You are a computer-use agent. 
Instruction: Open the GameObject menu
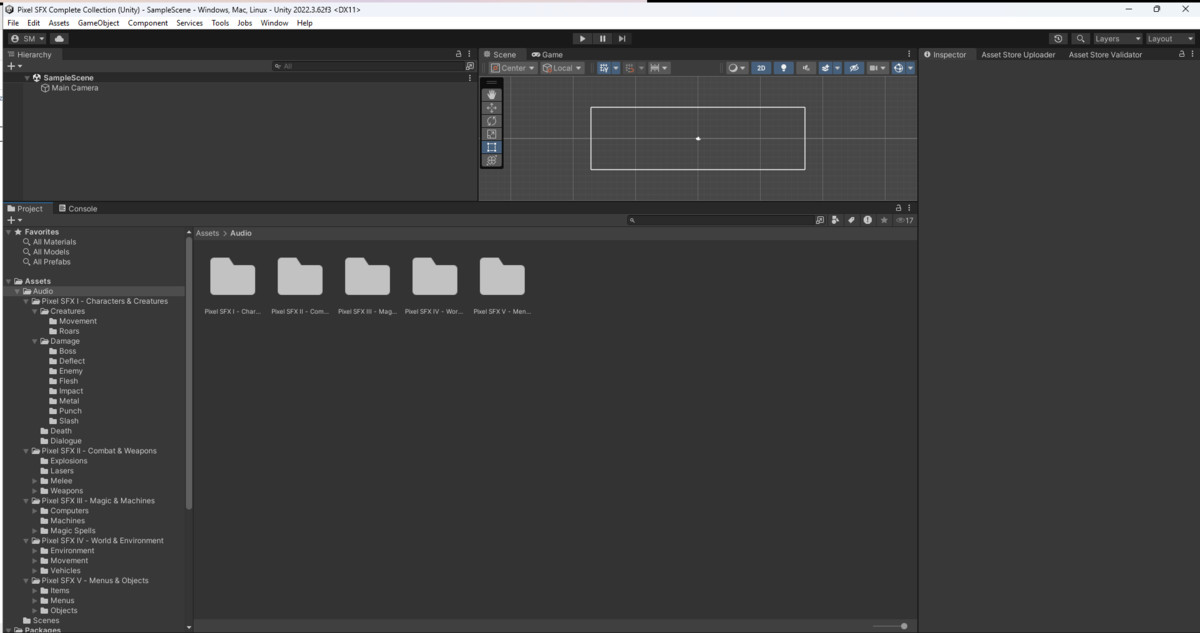tap(98, 23)
